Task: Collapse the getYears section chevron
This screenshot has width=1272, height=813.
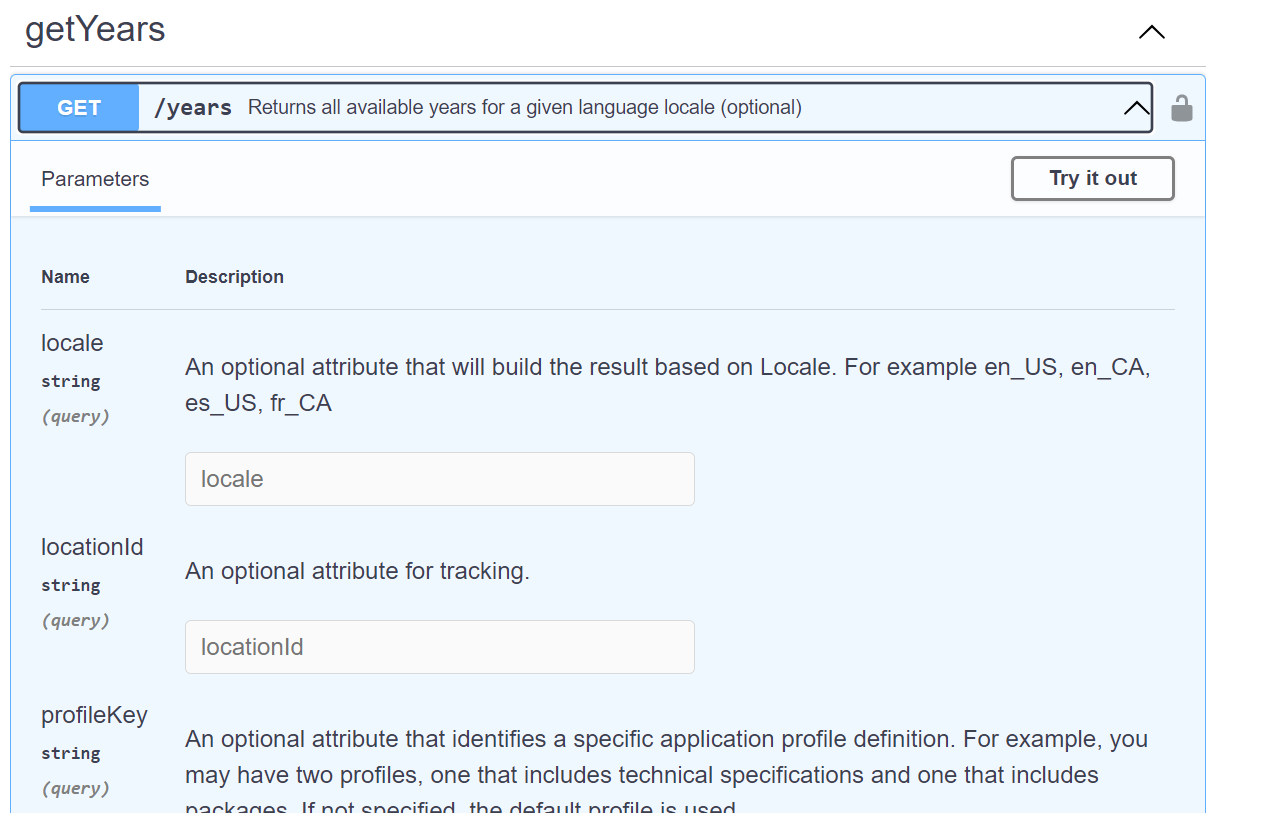Action: pos(1151,32)
